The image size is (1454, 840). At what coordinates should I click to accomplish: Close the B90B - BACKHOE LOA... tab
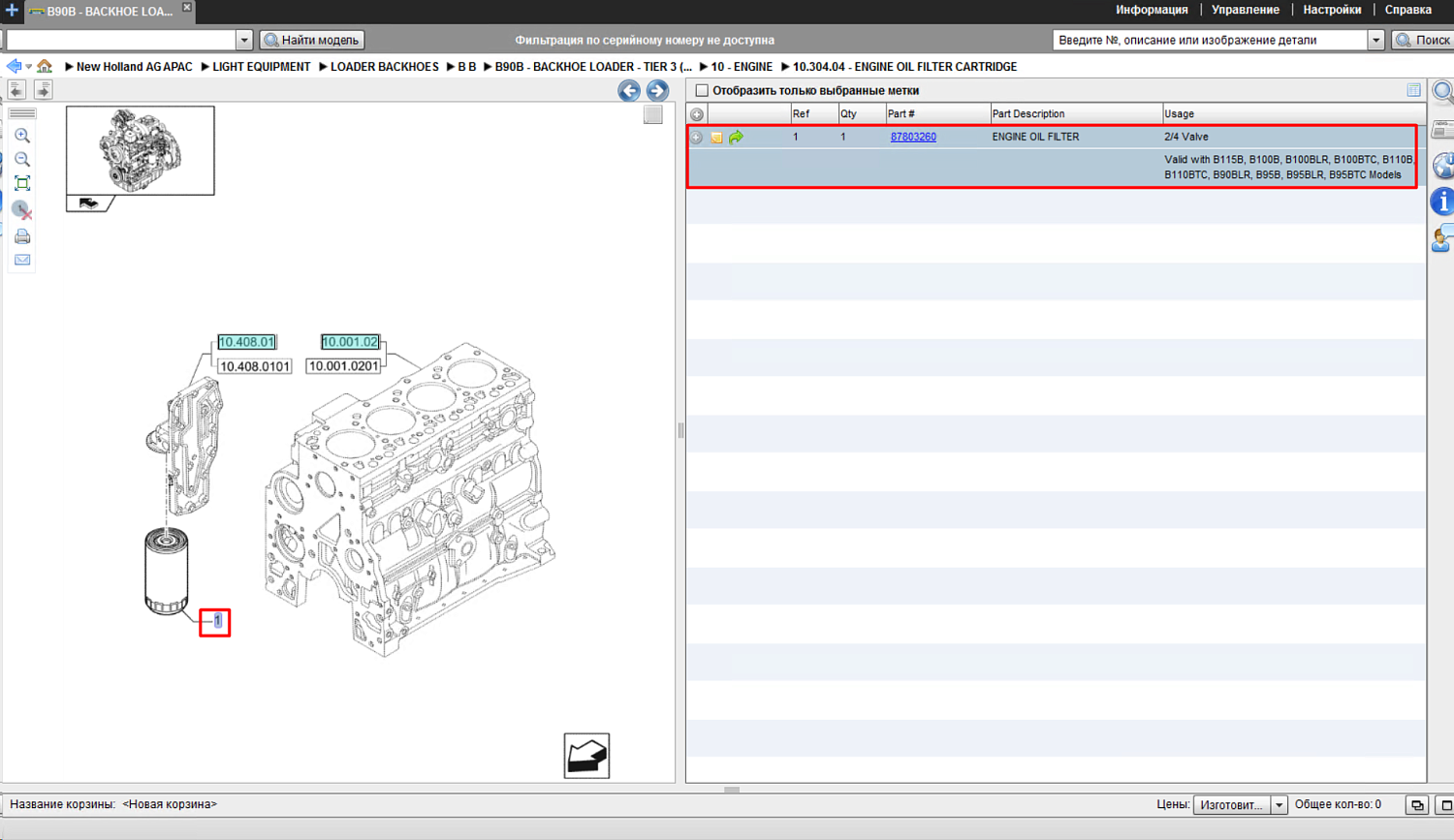tap(187, 7)
